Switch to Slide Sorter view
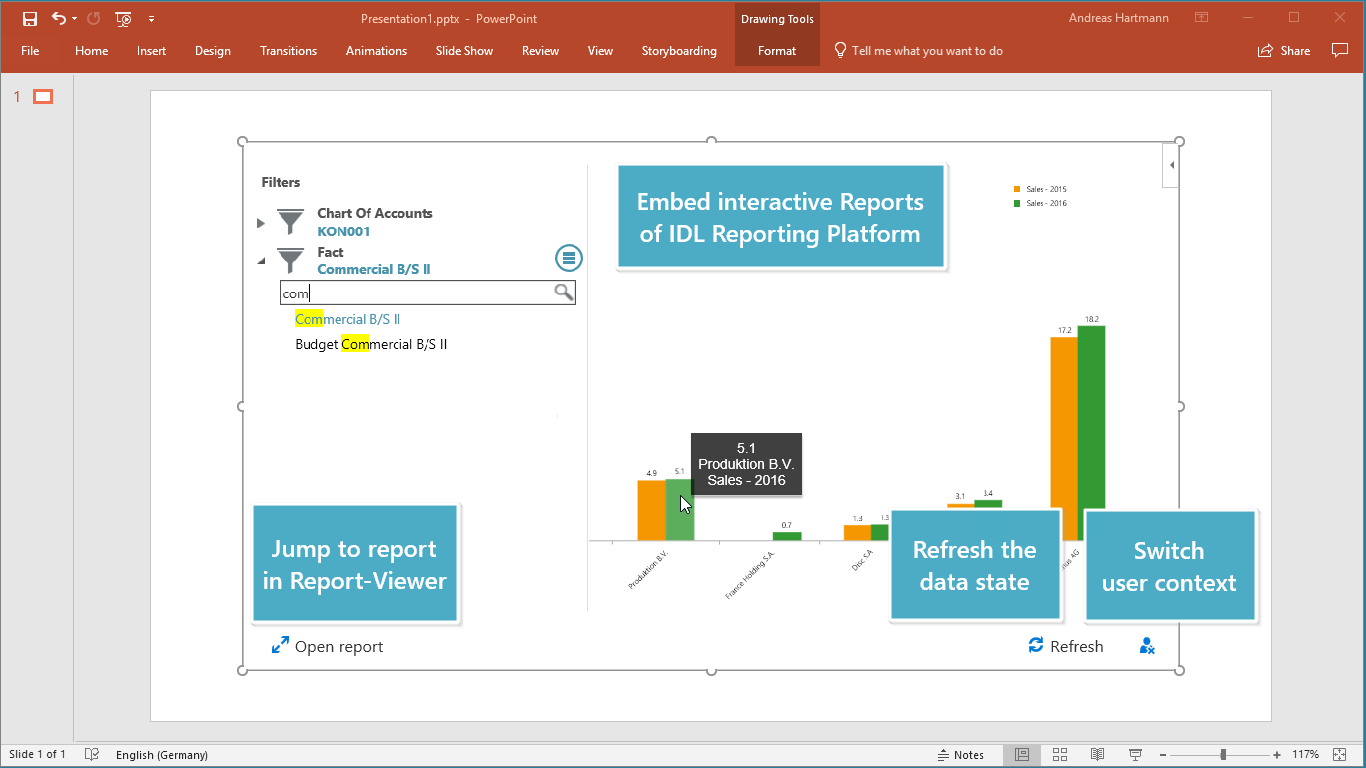1366x768 pixels. [1060, 755]
